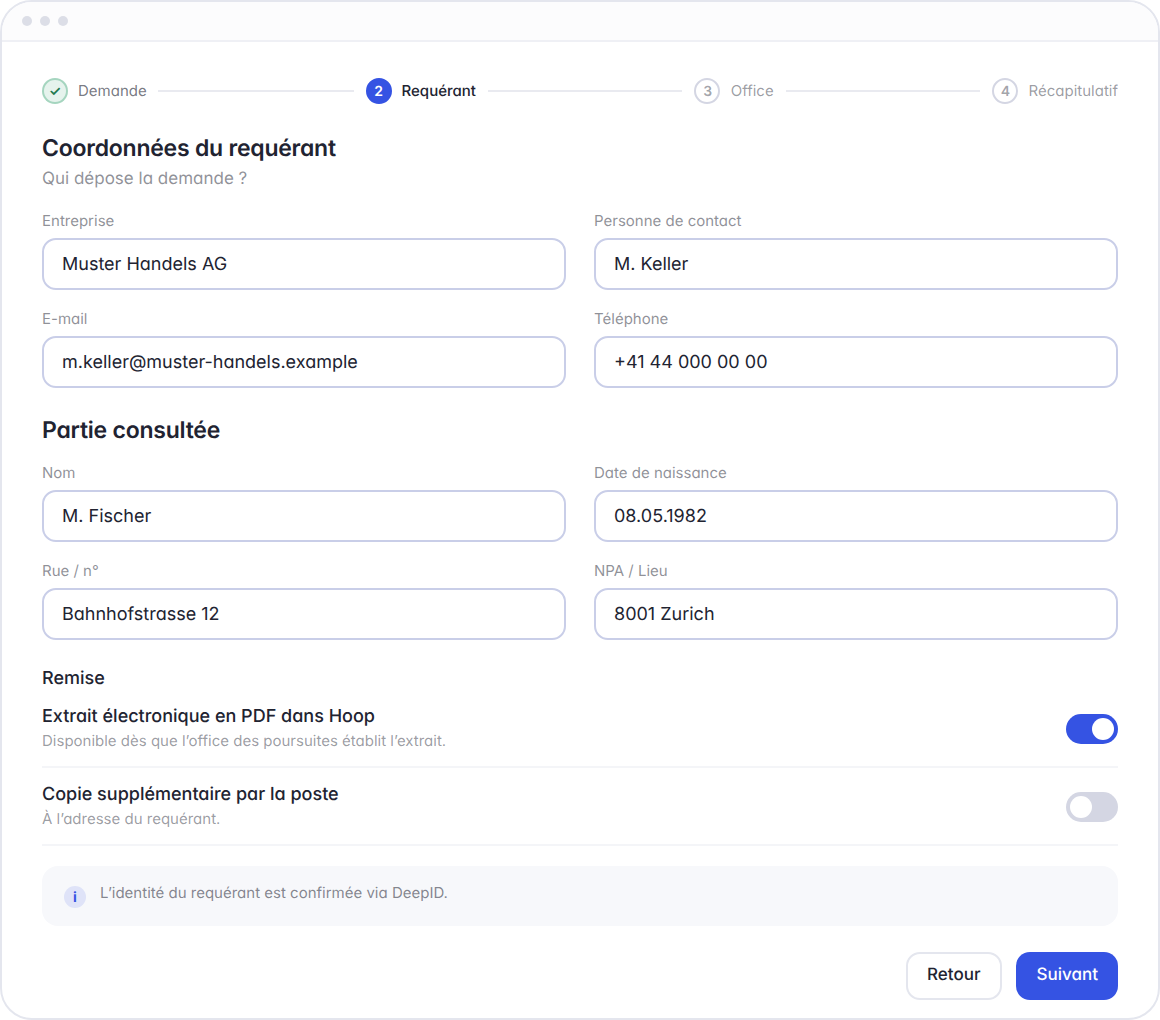Click the text "Copie supplémentaire par la poste"
The width and height of the screenshot is (1160, 1020).
click(x=190, y=794)
